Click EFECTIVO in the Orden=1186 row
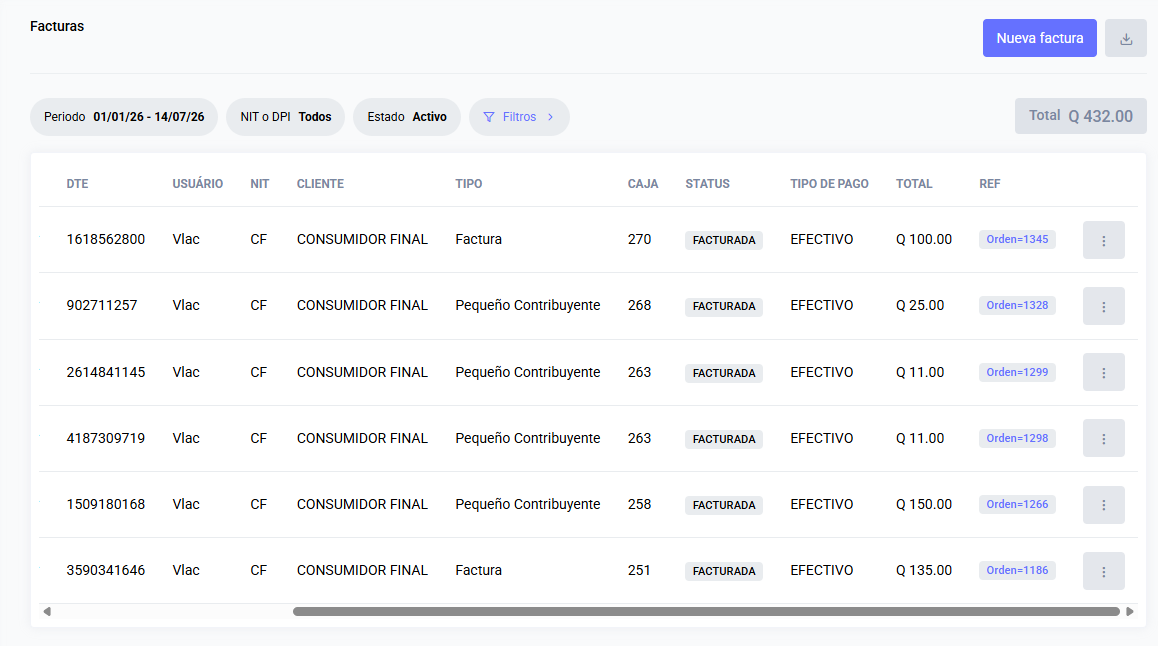Screen dimensions: 1158x646 tap(822, 570)
